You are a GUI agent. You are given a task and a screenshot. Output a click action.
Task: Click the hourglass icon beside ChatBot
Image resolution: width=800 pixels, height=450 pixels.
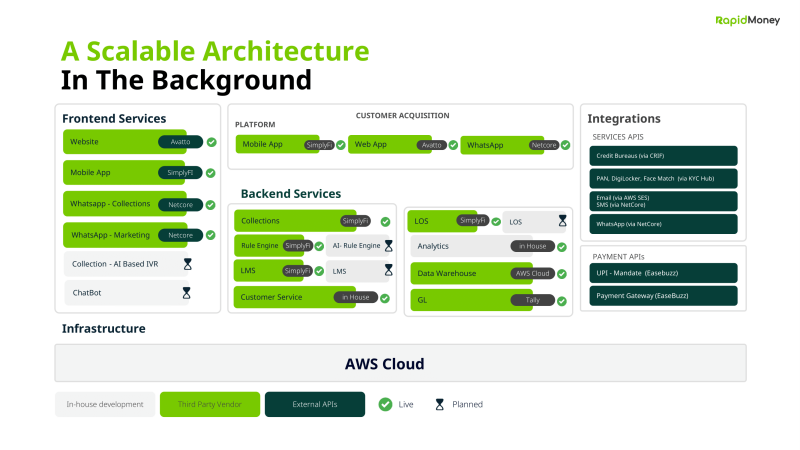pyautogui.click(x=187, y=293)
